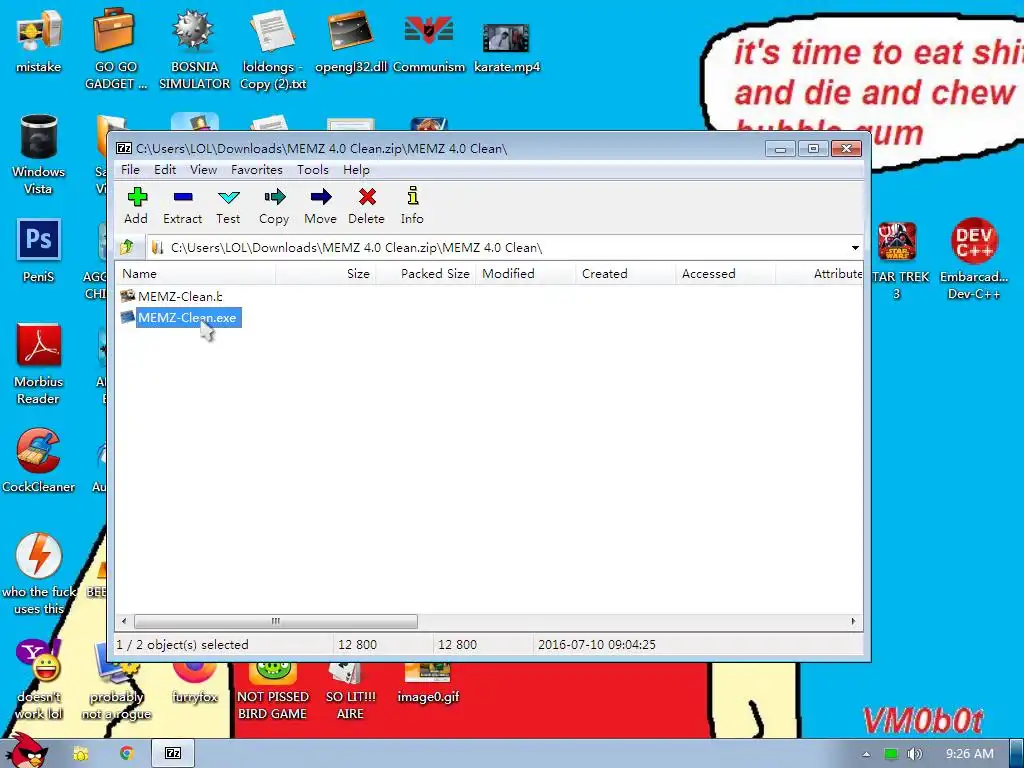The height and width of the screenshot is (768, 1024).
Task: Open the Chrome taskbar icon
Action: point(127,753)
